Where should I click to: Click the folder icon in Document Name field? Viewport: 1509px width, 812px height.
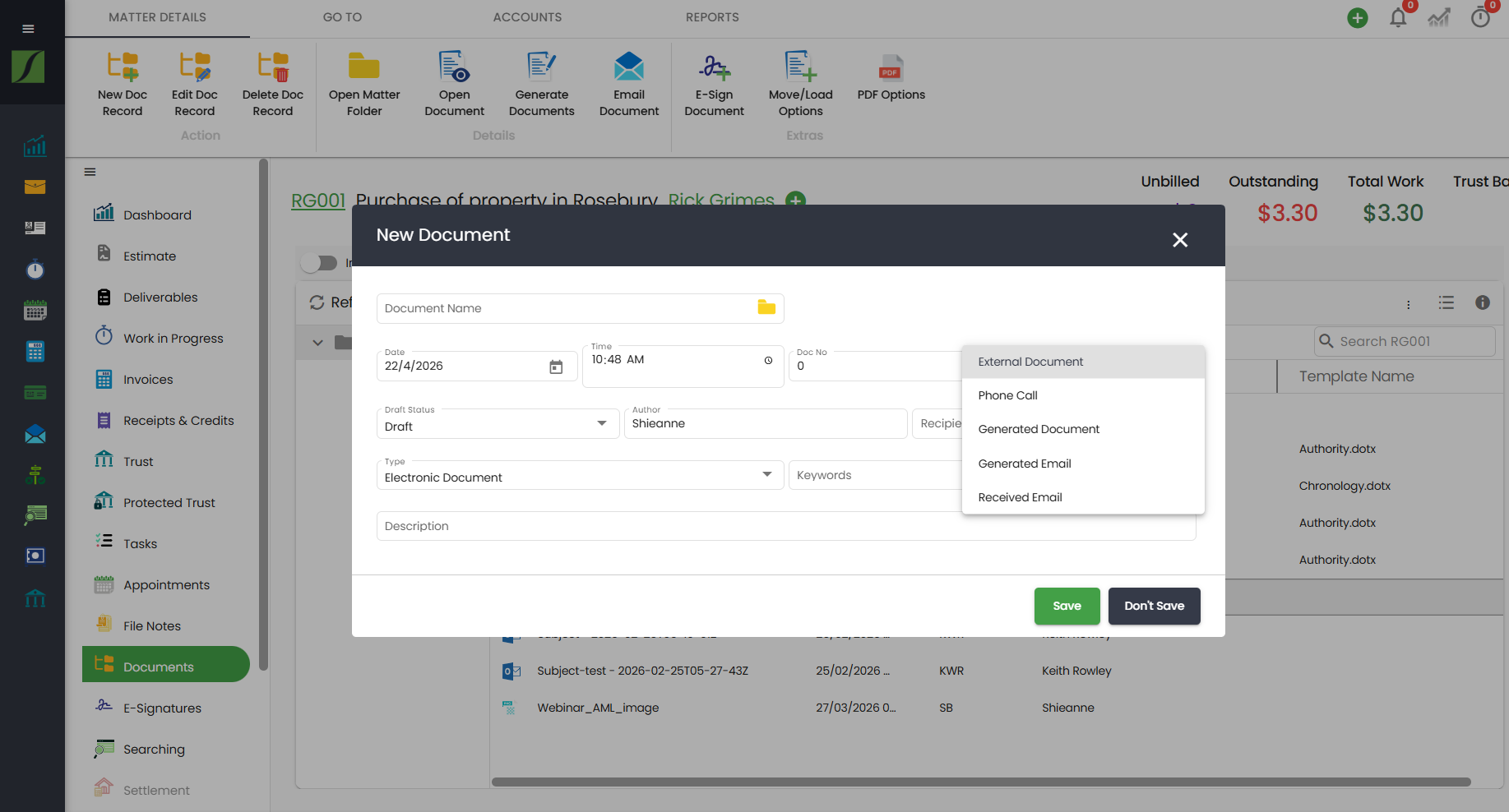[766, 307]
